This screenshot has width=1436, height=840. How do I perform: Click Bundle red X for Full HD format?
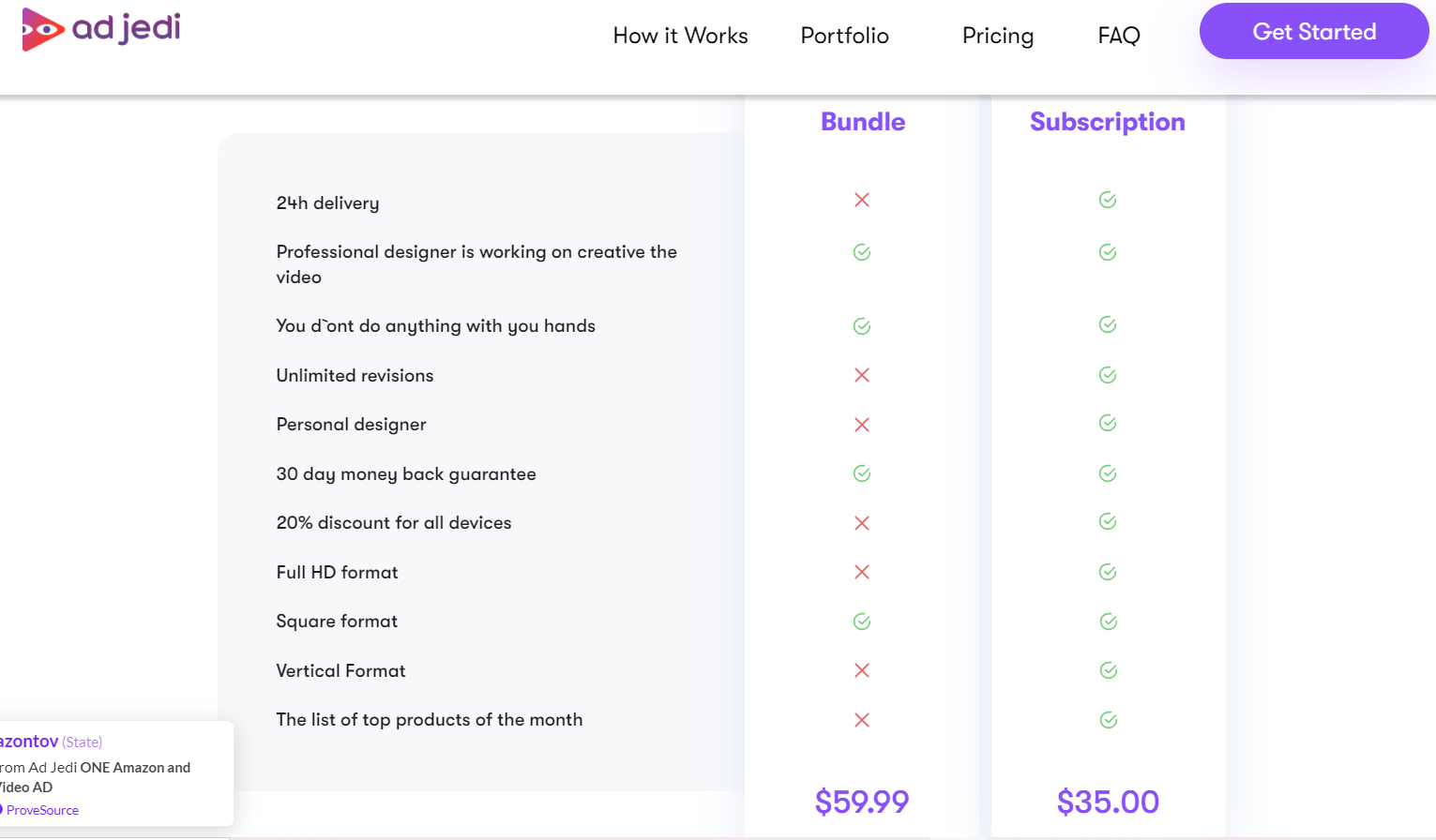coord(862,572)
